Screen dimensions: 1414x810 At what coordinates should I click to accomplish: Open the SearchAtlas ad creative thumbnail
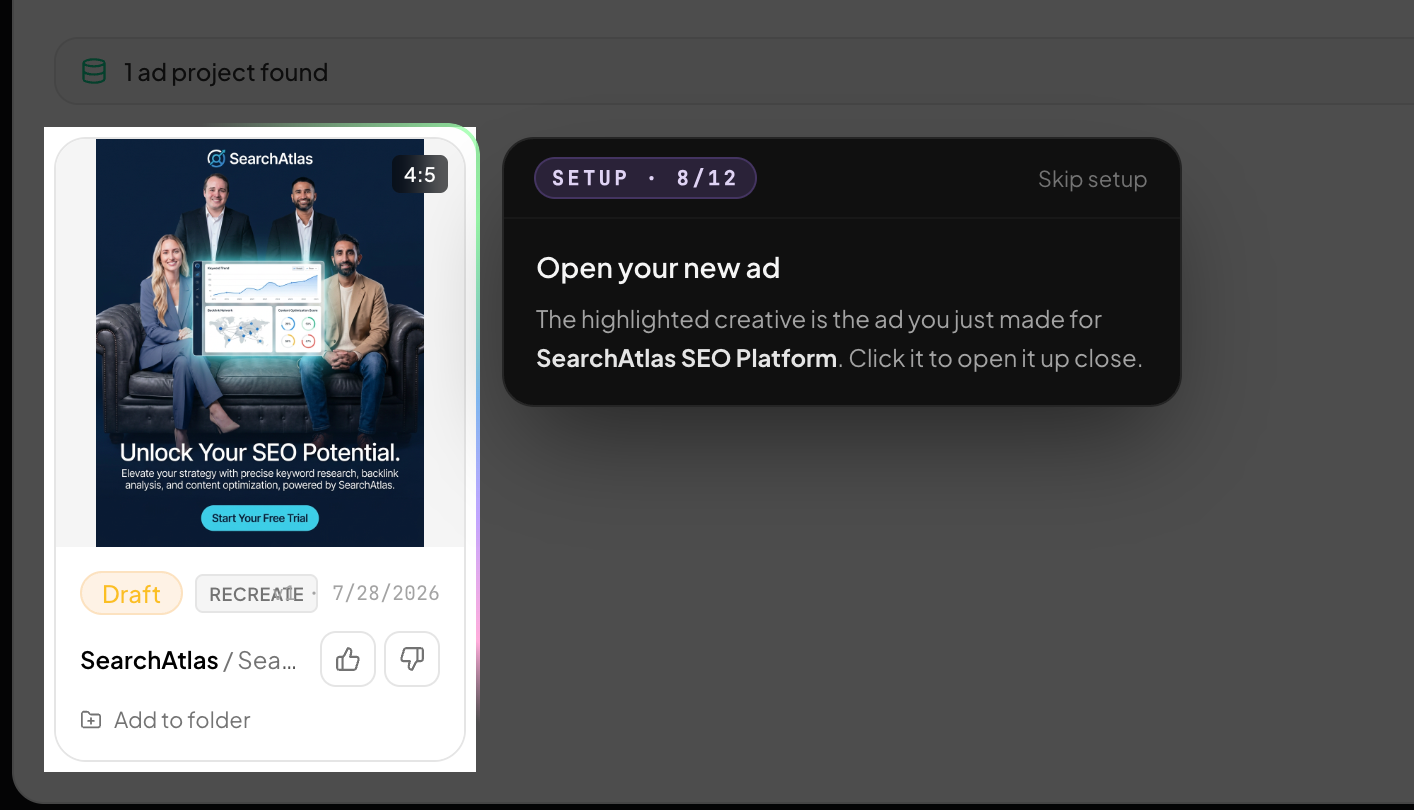[260, 342]
